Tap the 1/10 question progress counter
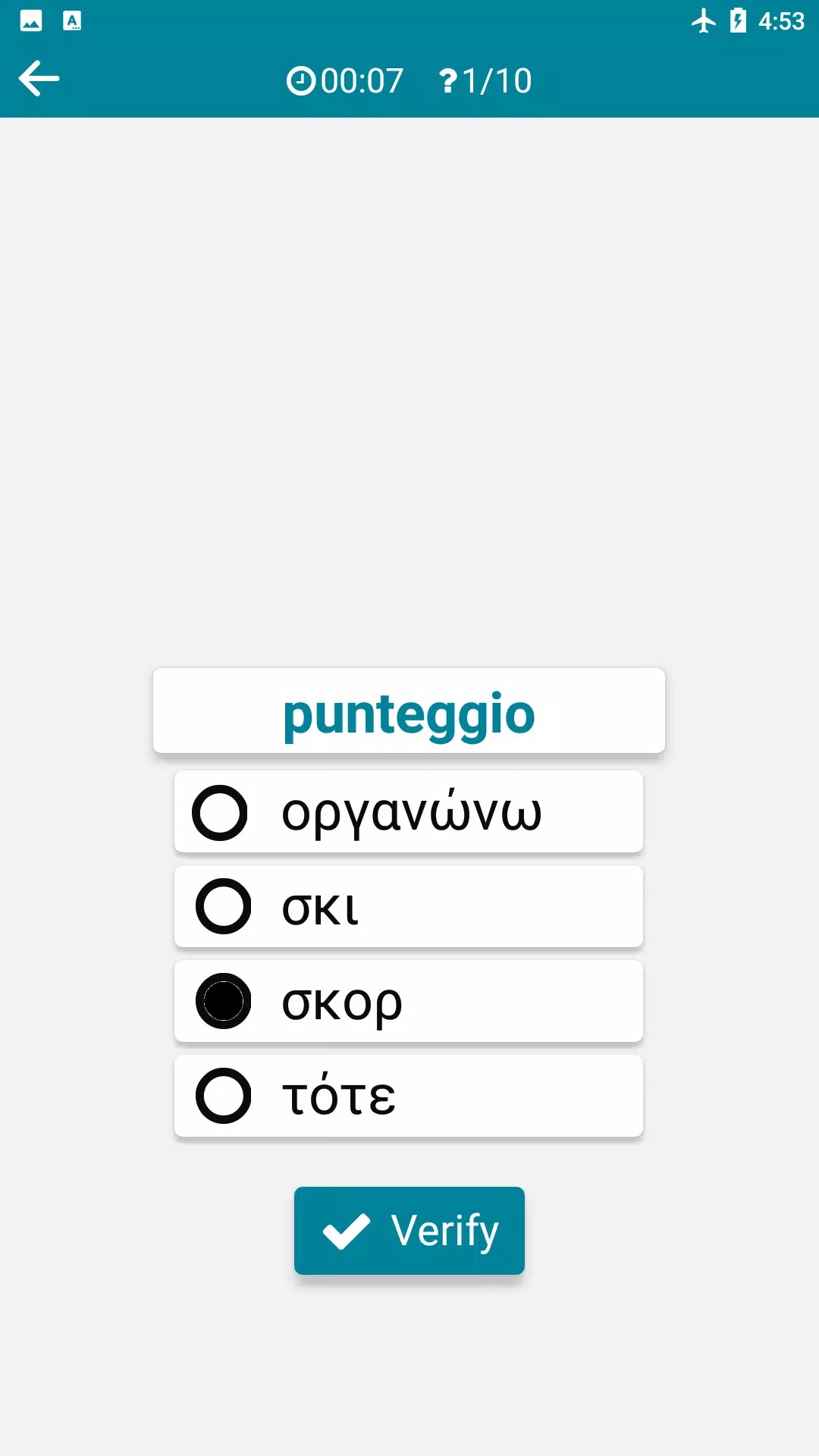819x1456 pixels. click(497, 80)
